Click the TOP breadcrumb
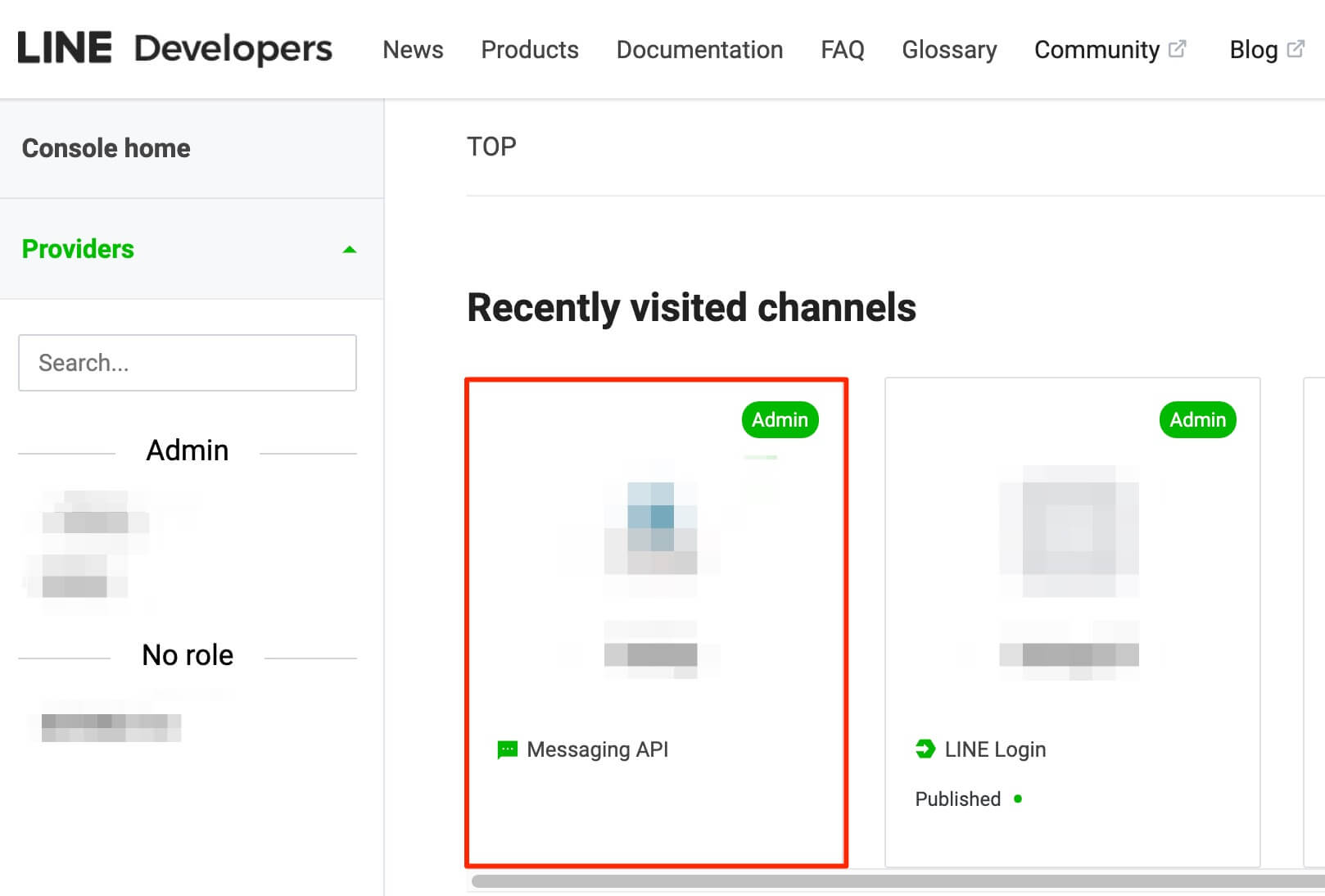The image size is (1325, 896). coord(491,147)
